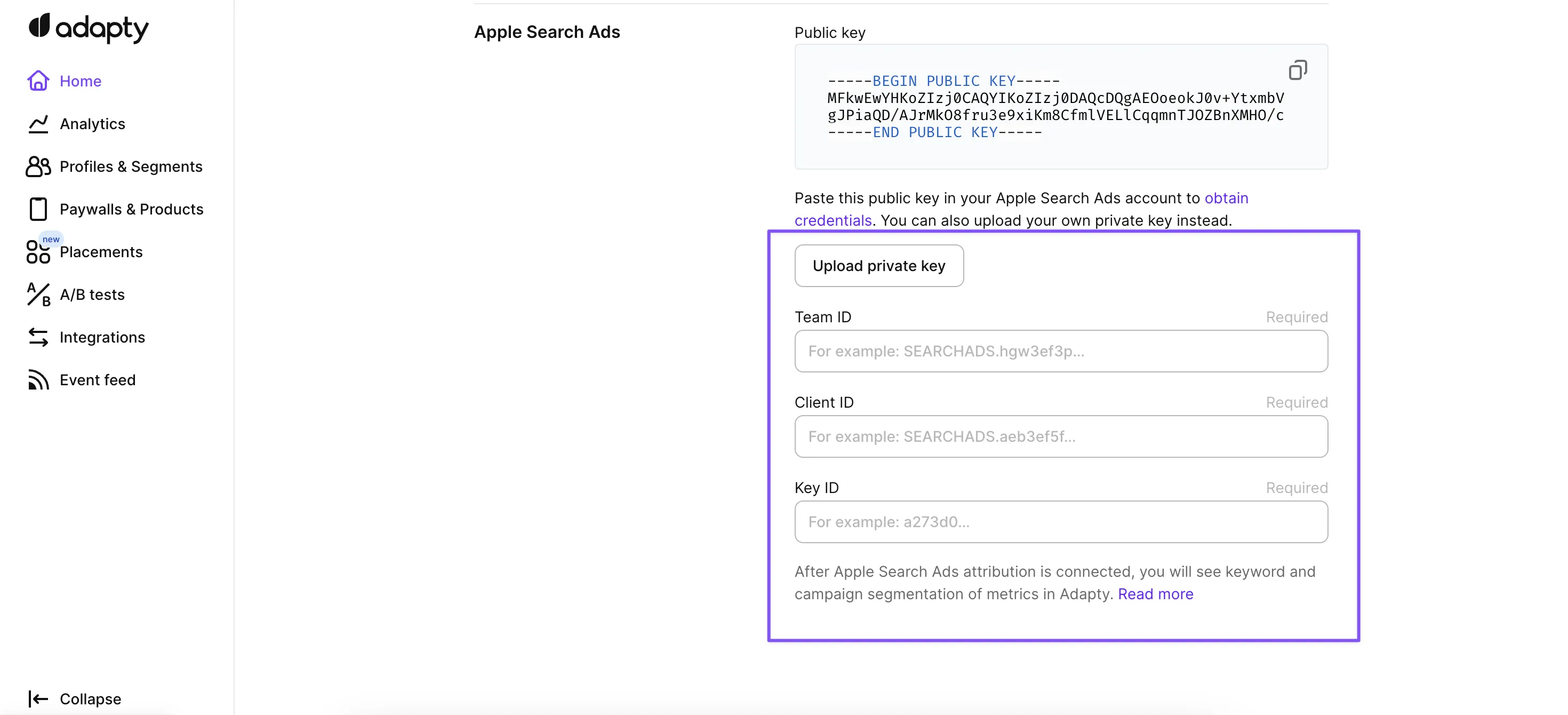
Task: Collapse the sidebar using arrow icon
Action: 38,698
